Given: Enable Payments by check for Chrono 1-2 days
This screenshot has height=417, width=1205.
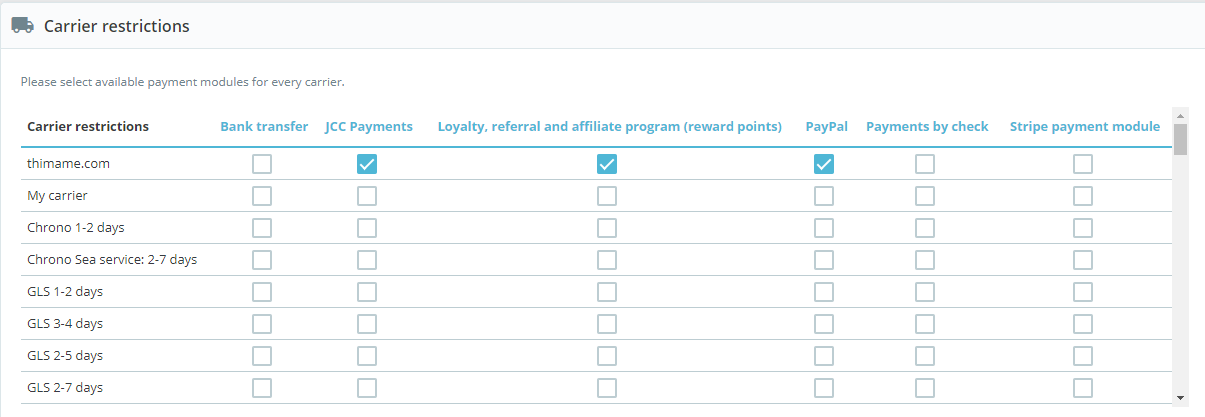Looking at the screenshot, I should (925, 228).
